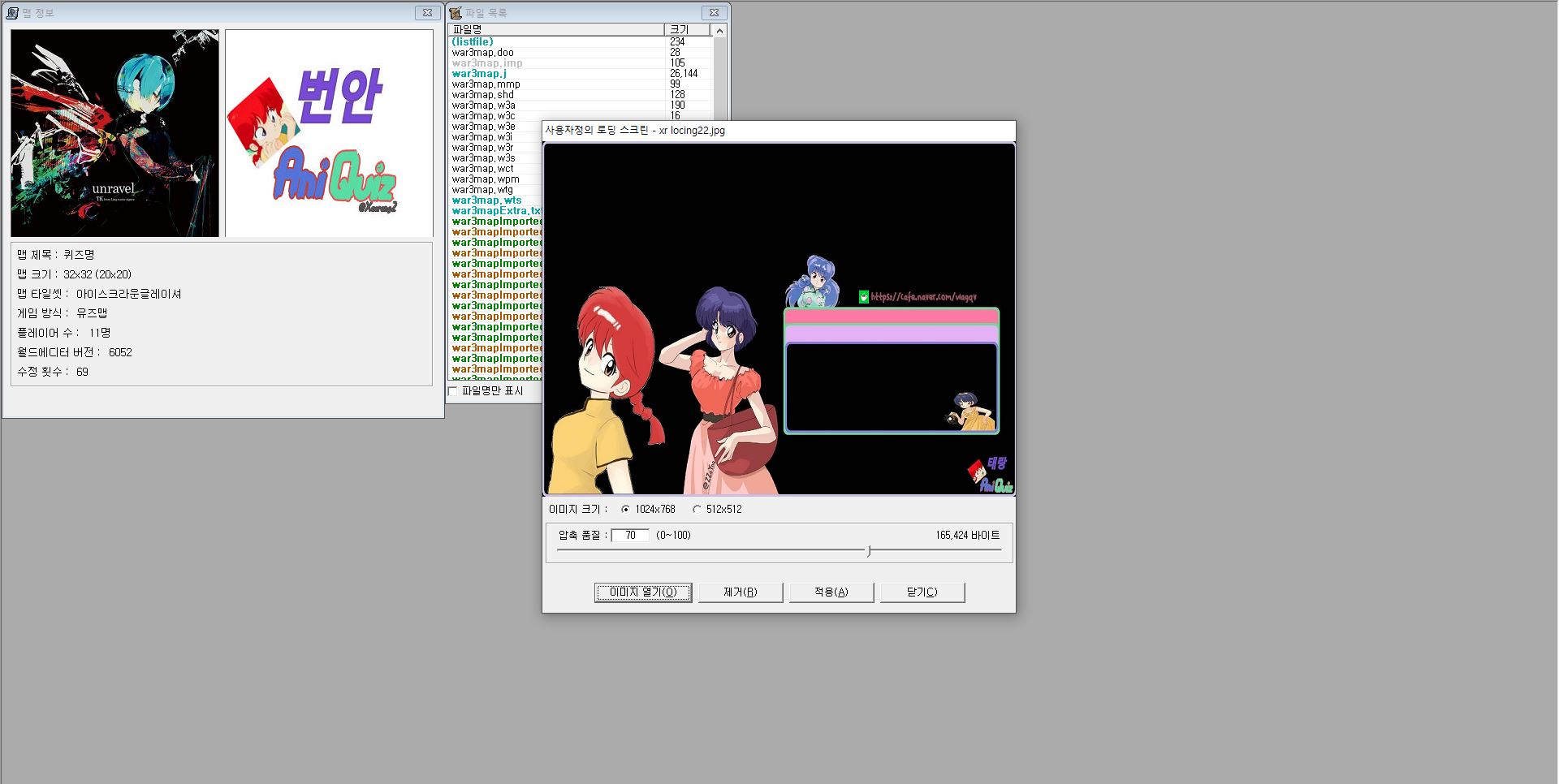Click the loading screen dialog title bar
This screenshot has height=784, width=1559.
click(779, 131)
